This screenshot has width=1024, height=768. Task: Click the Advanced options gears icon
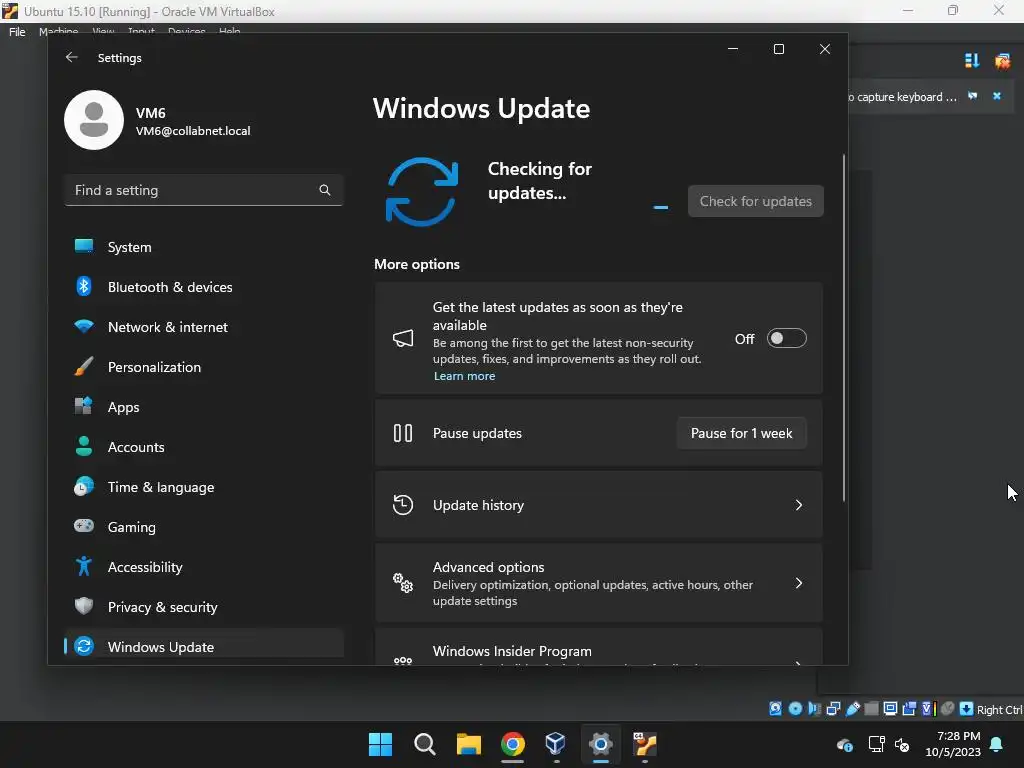pyautogui.click(x=403, y=583)
